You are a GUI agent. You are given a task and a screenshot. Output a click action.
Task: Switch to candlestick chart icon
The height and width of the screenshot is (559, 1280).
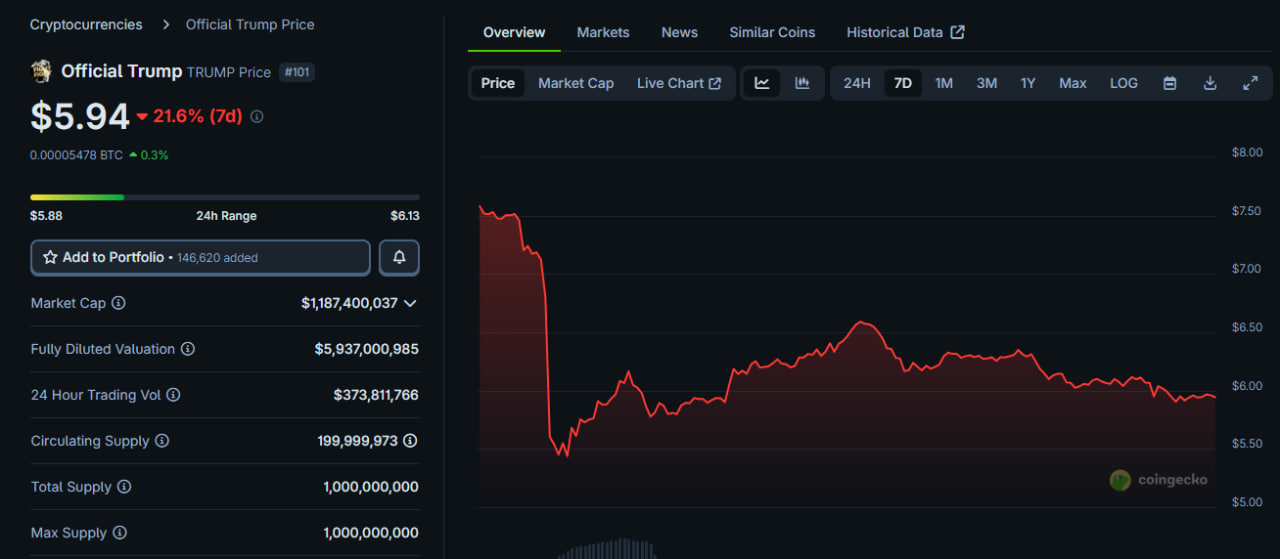802,83
